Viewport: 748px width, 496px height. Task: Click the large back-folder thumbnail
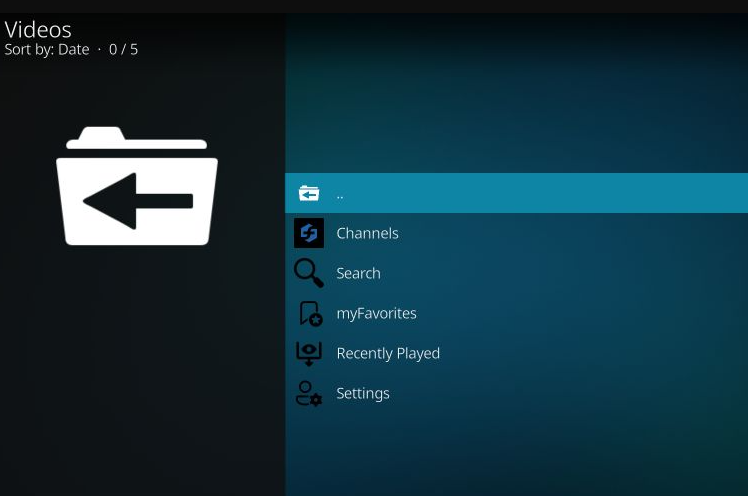click(x=137, y=186)
